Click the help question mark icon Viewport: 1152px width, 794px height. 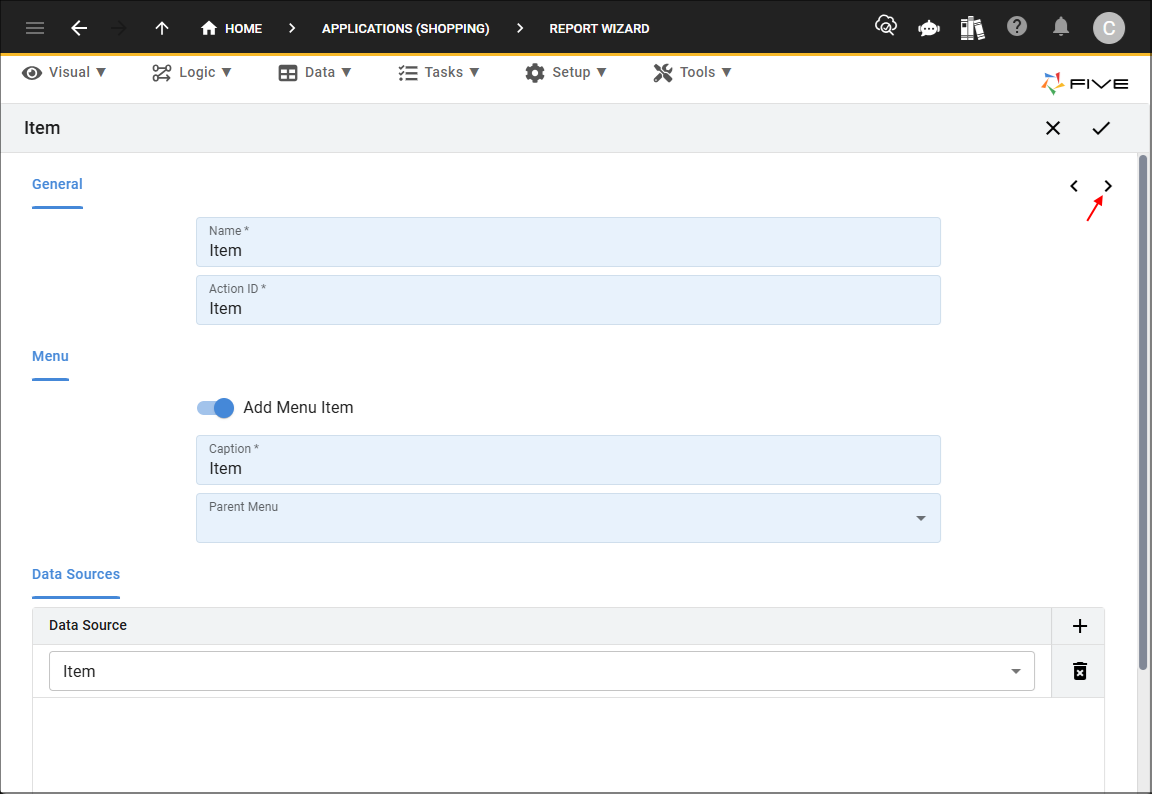point(1017,27)
